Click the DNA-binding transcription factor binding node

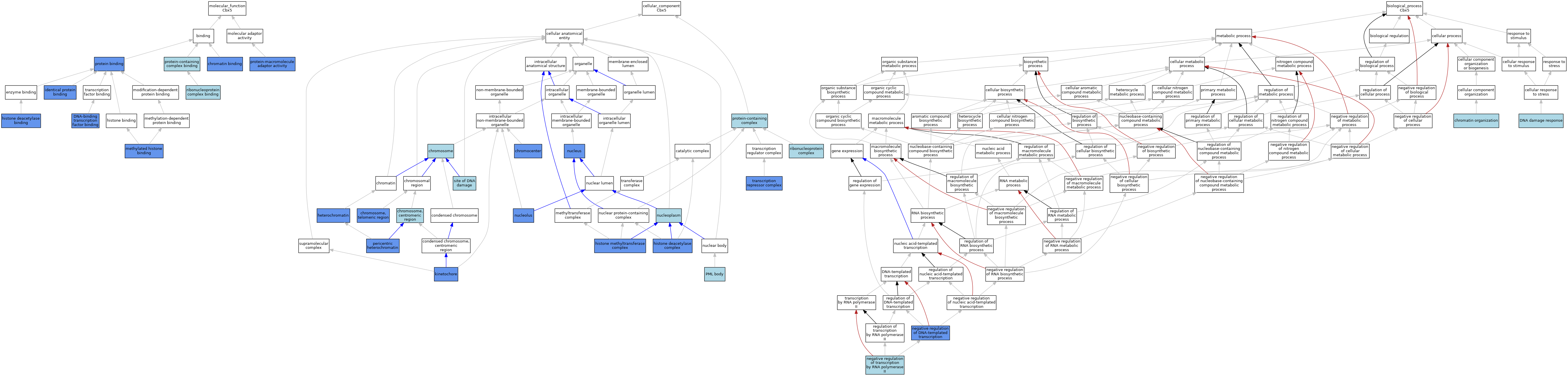(85, 121)
